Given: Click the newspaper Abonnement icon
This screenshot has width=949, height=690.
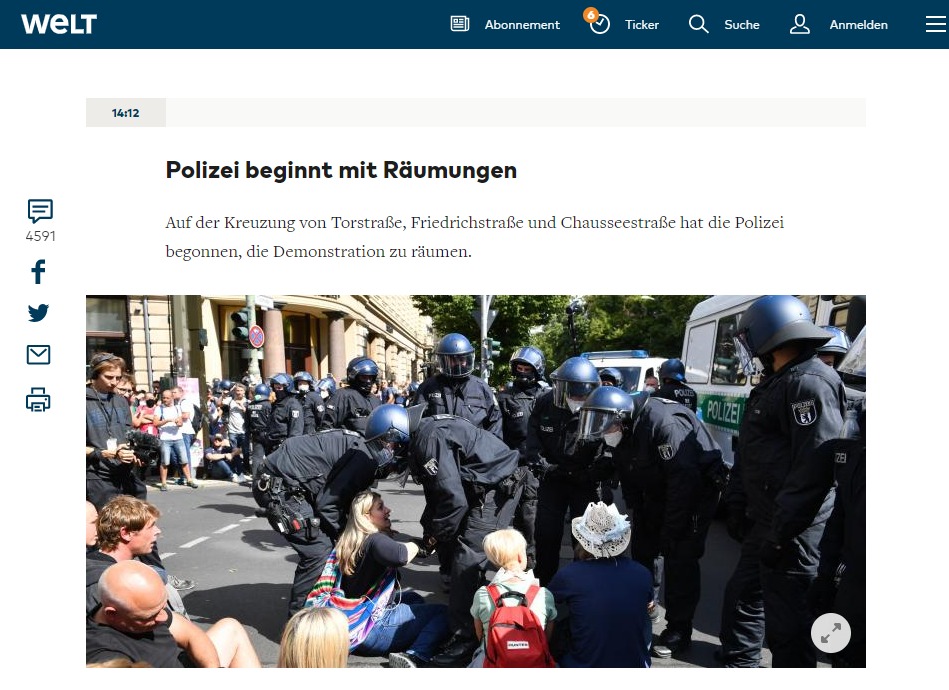Looking at the screenshot, I should pos(460,24).
